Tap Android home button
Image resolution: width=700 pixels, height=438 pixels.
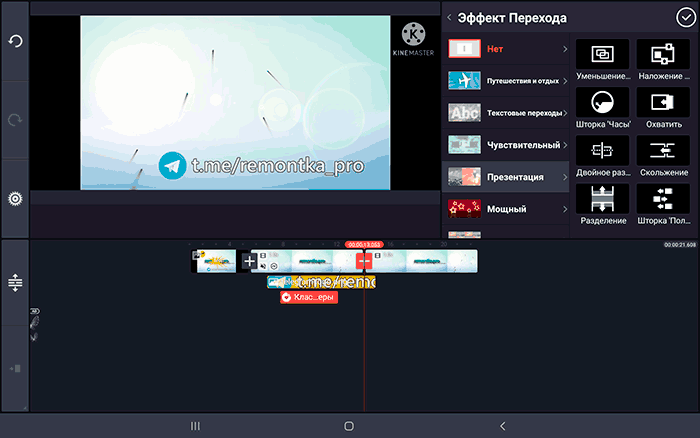pyautogui.click(x=349, y=426)
